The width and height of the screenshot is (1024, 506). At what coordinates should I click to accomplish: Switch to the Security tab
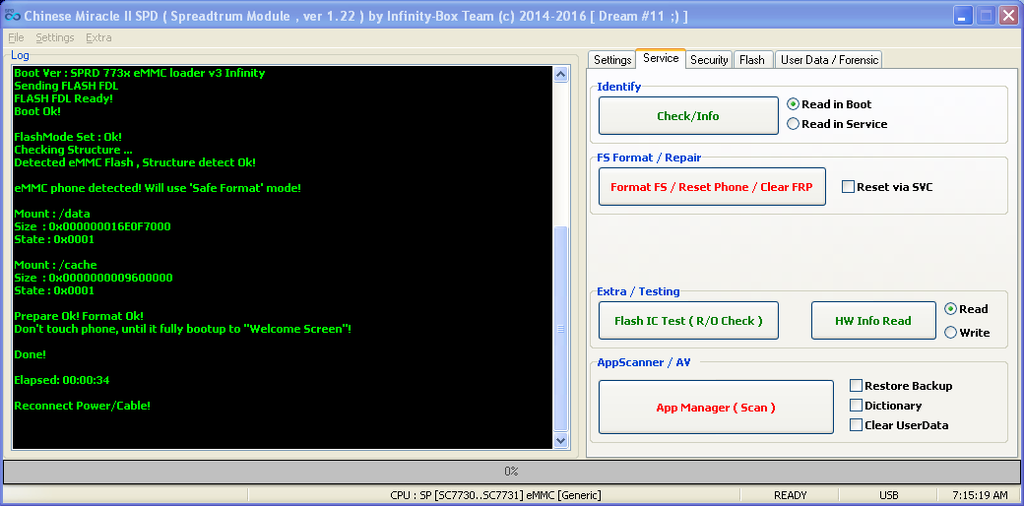(709, 60)
